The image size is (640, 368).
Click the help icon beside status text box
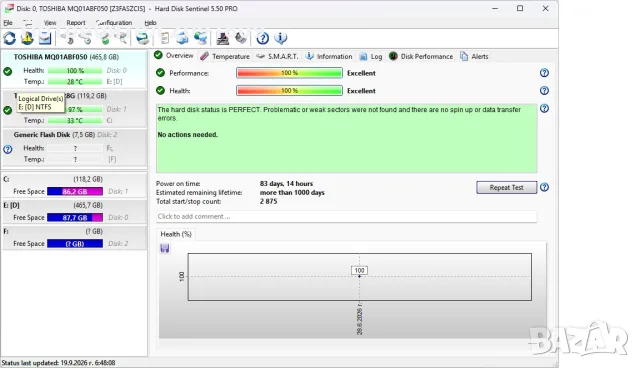pyautogui.click(x=544, y=109)
